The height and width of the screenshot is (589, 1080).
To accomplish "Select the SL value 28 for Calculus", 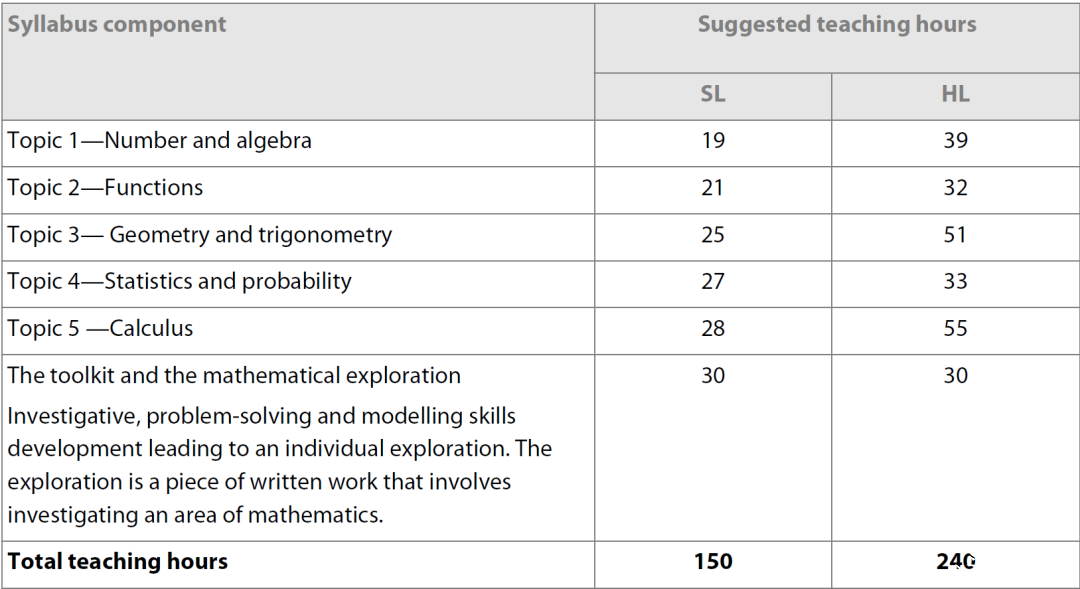I will (713, 328).
